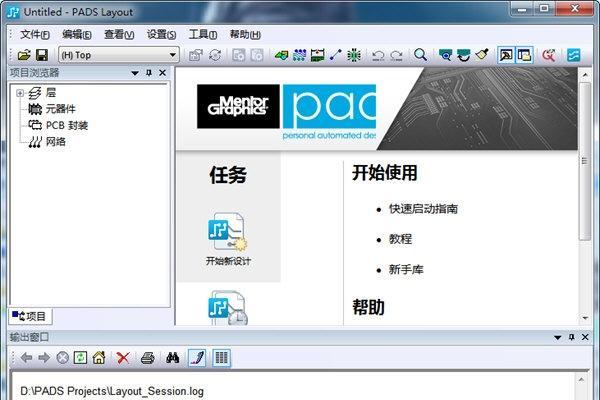Select the Zoom magnifier tool
The image size is (600, 400).
[x=420, y=55]
